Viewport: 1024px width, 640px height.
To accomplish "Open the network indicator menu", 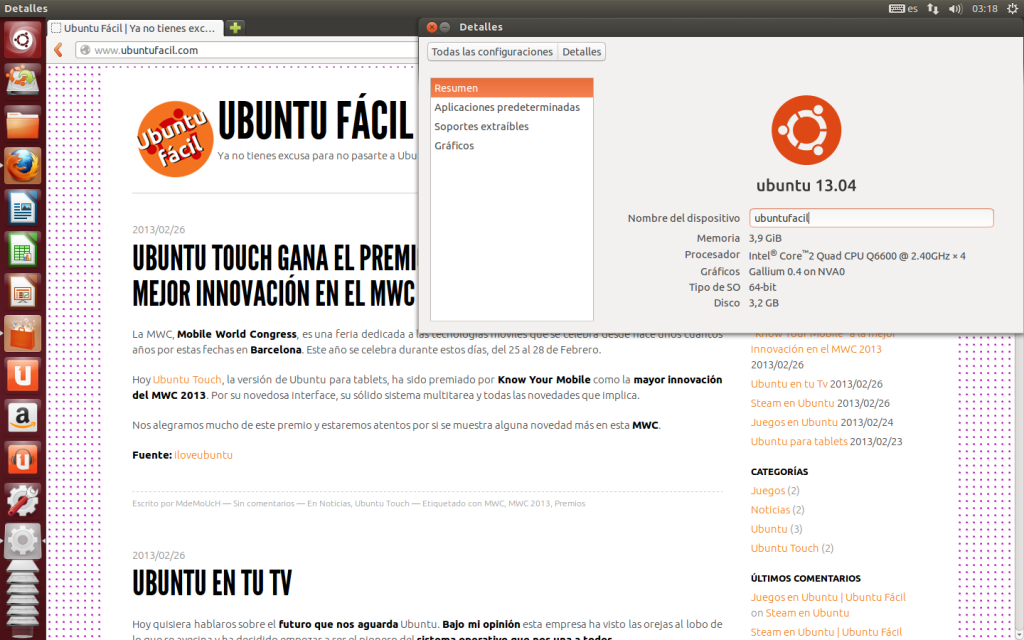I will pyautogui.click(x=933, y=8).
